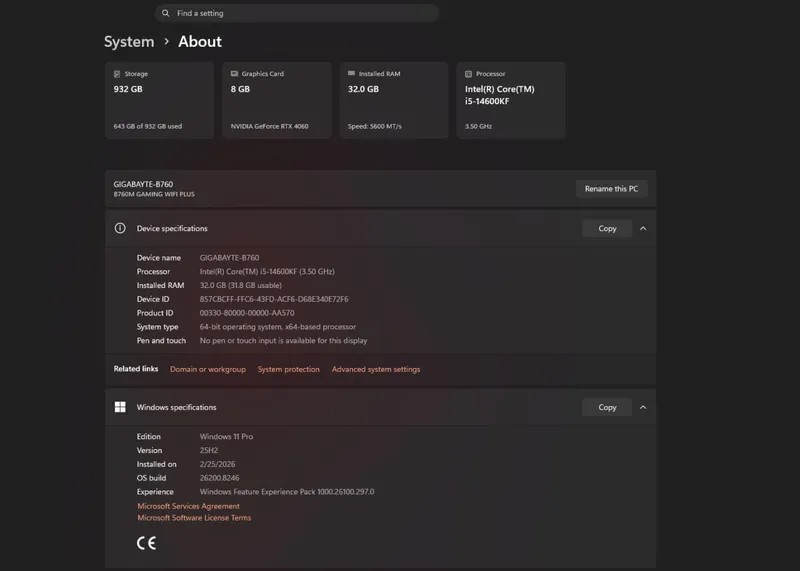Image resolution: width=800 pixels, height=571 pixels.
Task: Select Installed on date 2/25/2026
Action: click(x=217, y=464)
